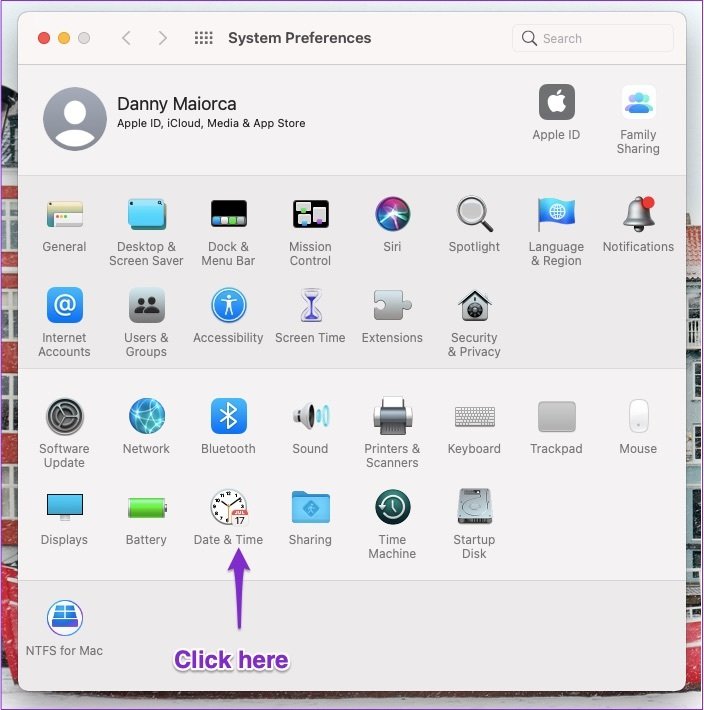
Task: Click the Danny Maiorca account name
Action: click(x=177, y=104)
